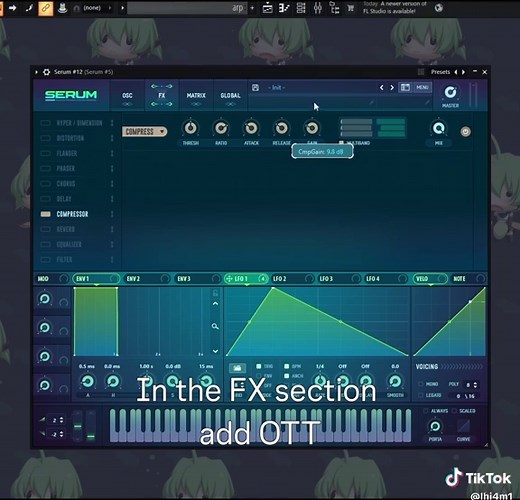
Task: Select next preset in FL wrapper Presets
Action: tap(463, 72)
